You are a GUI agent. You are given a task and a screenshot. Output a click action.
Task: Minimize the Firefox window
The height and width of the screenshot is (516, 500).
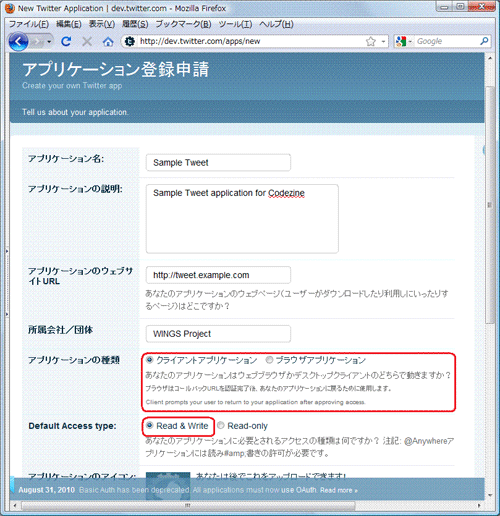pyautogui.click(x=445, y=7)
